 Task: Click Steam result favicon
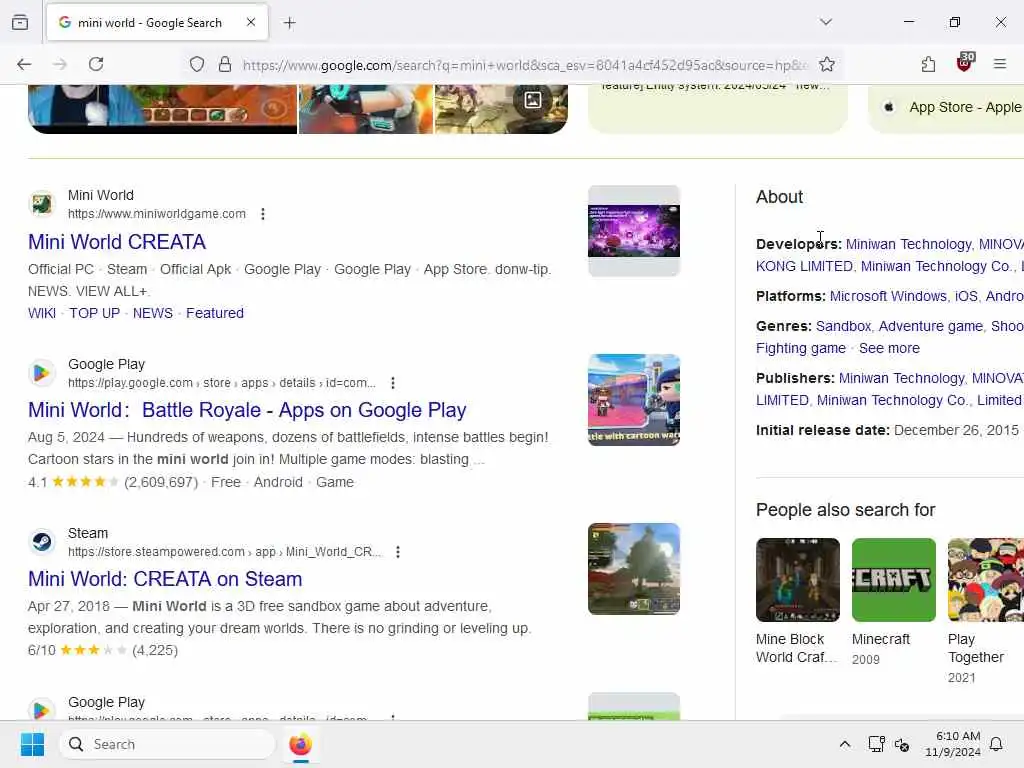pyautogui.click(x=42, y=542)
